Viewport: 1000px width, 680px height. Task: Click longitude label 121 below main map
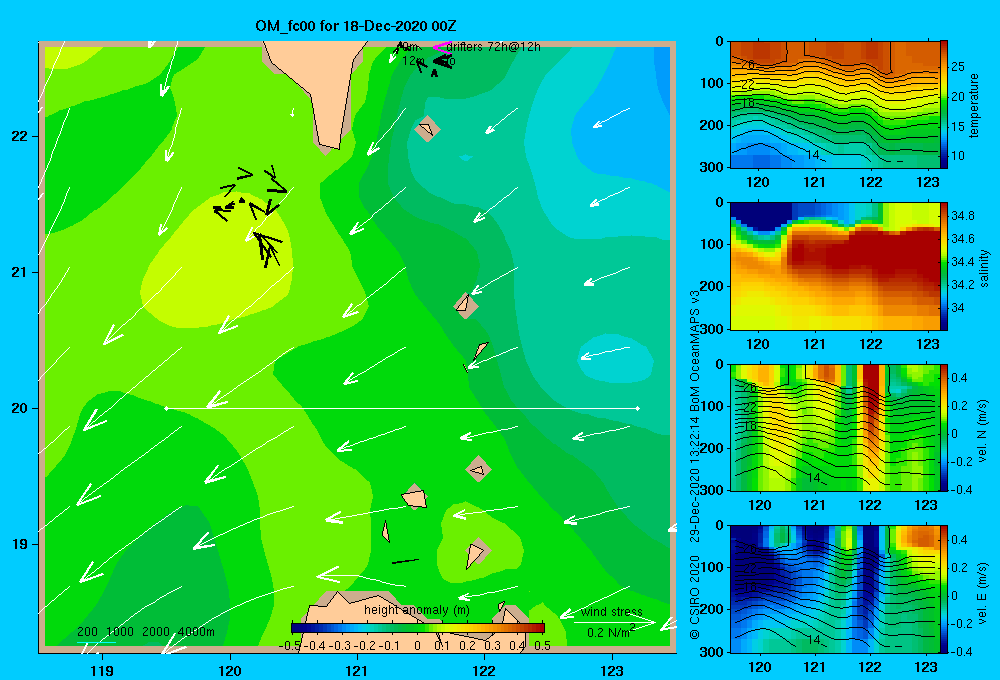[x=357, y=671]
